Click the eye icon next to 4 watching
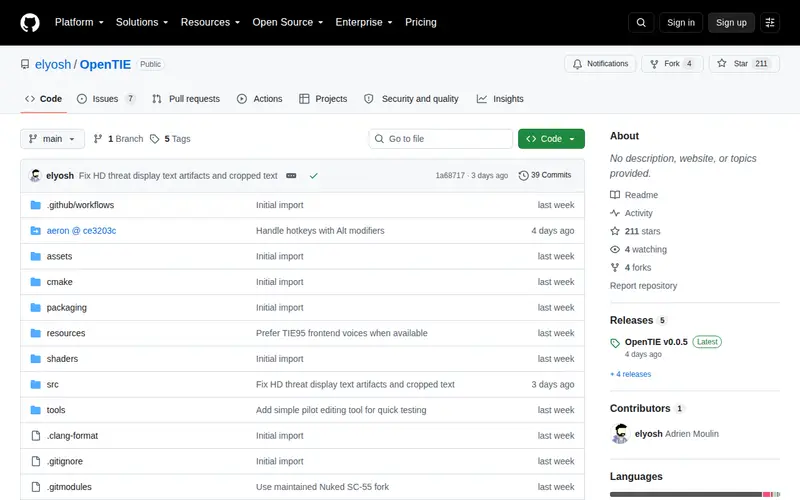 pos(615,249)
